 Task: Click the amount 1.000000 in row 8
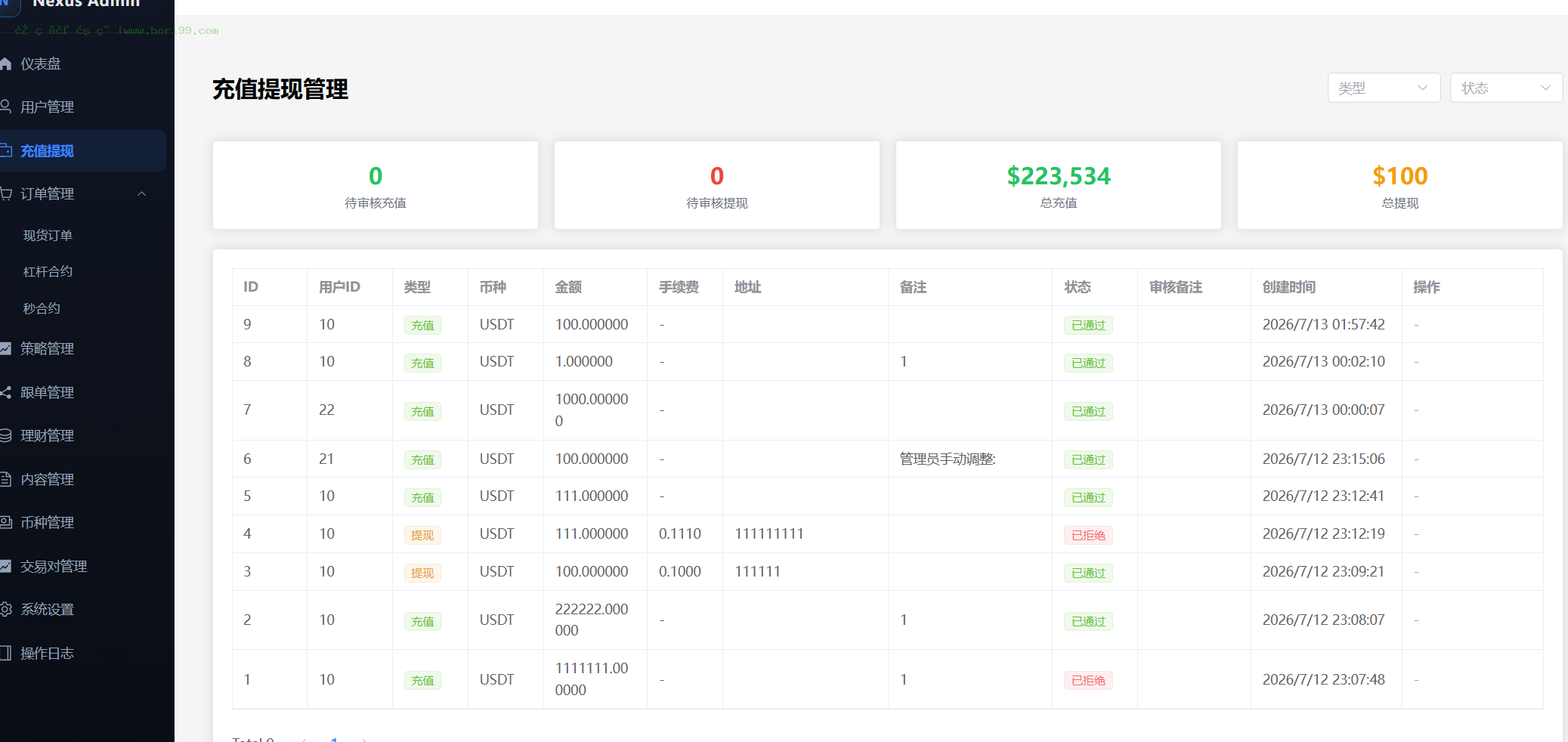click(584, 362)
